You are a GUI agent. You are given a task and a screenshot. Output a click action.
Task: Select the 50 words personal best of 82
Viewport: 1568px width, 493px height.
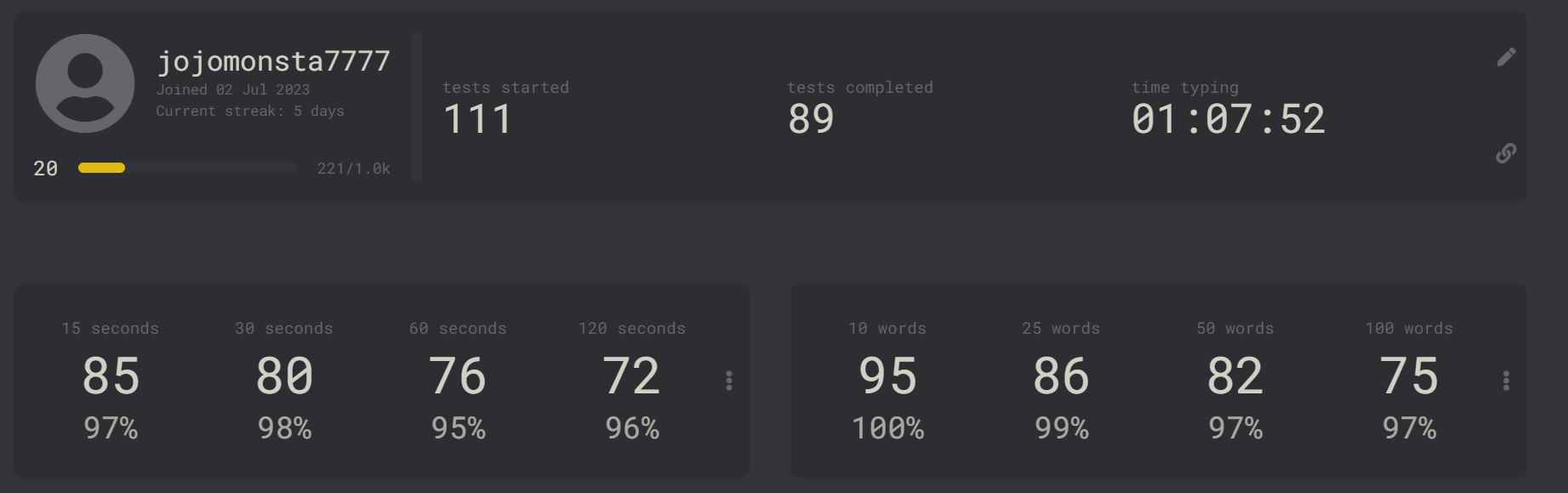pos(1235,376)
